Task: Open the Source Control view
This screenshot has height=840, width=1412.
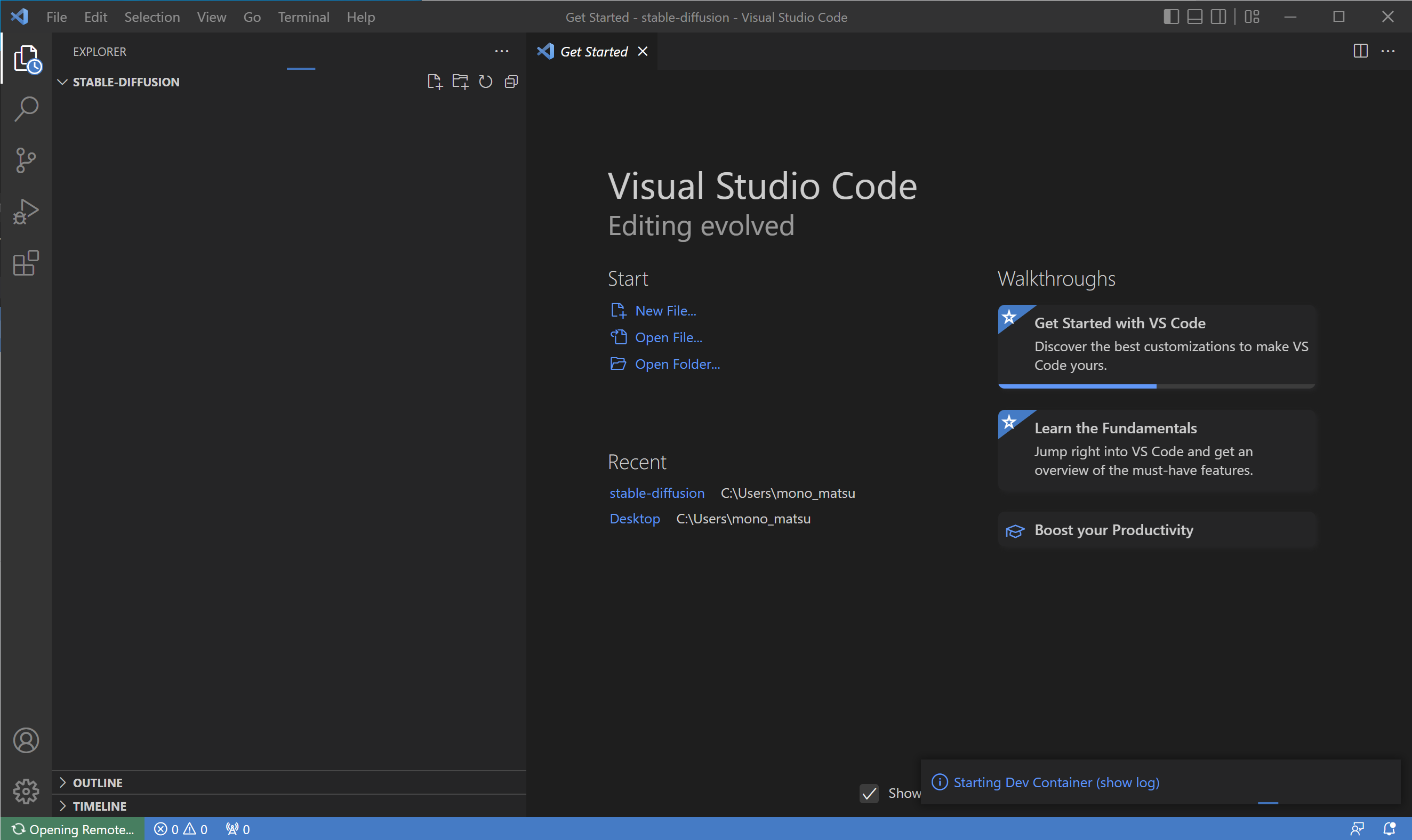Action: (x=26, y=160)
